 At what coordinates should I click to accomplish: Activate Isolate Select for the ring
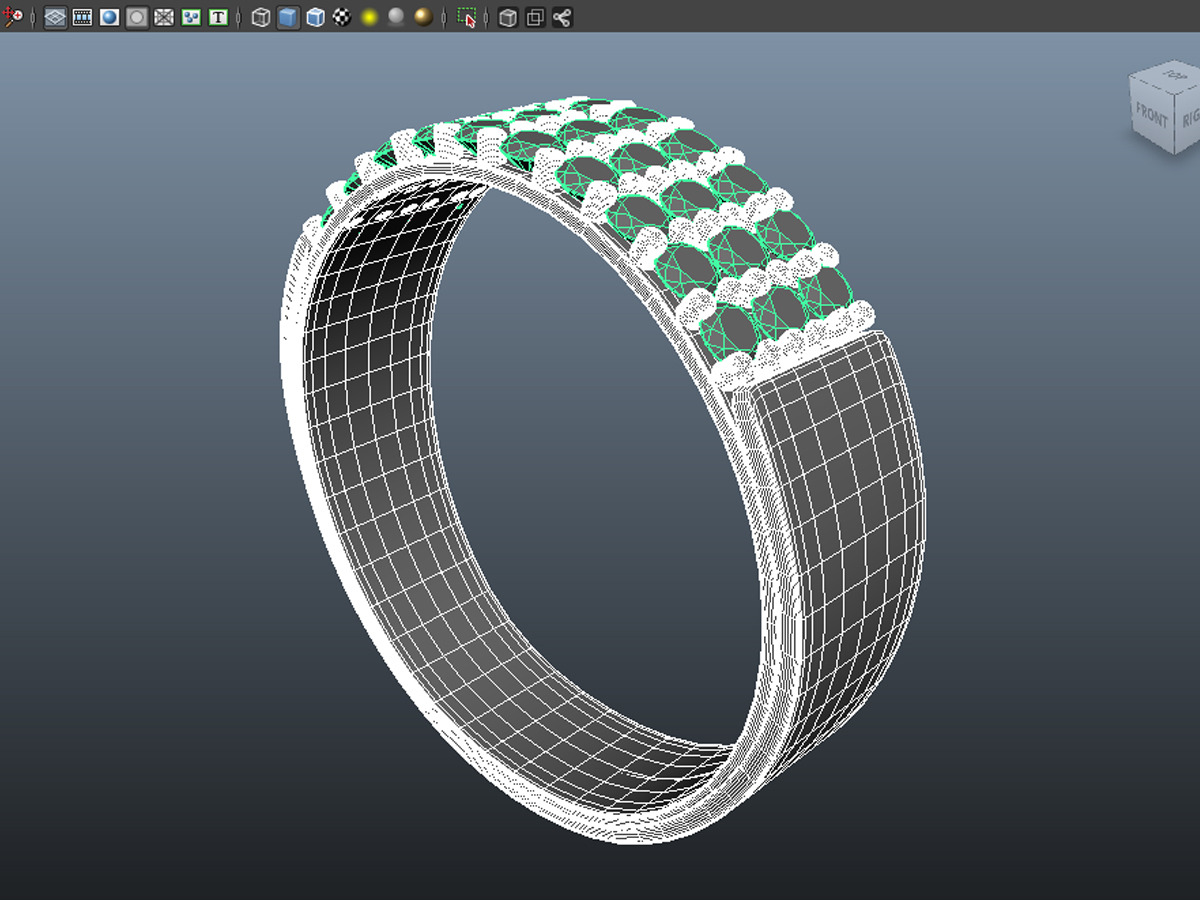[x=466, y=17]
